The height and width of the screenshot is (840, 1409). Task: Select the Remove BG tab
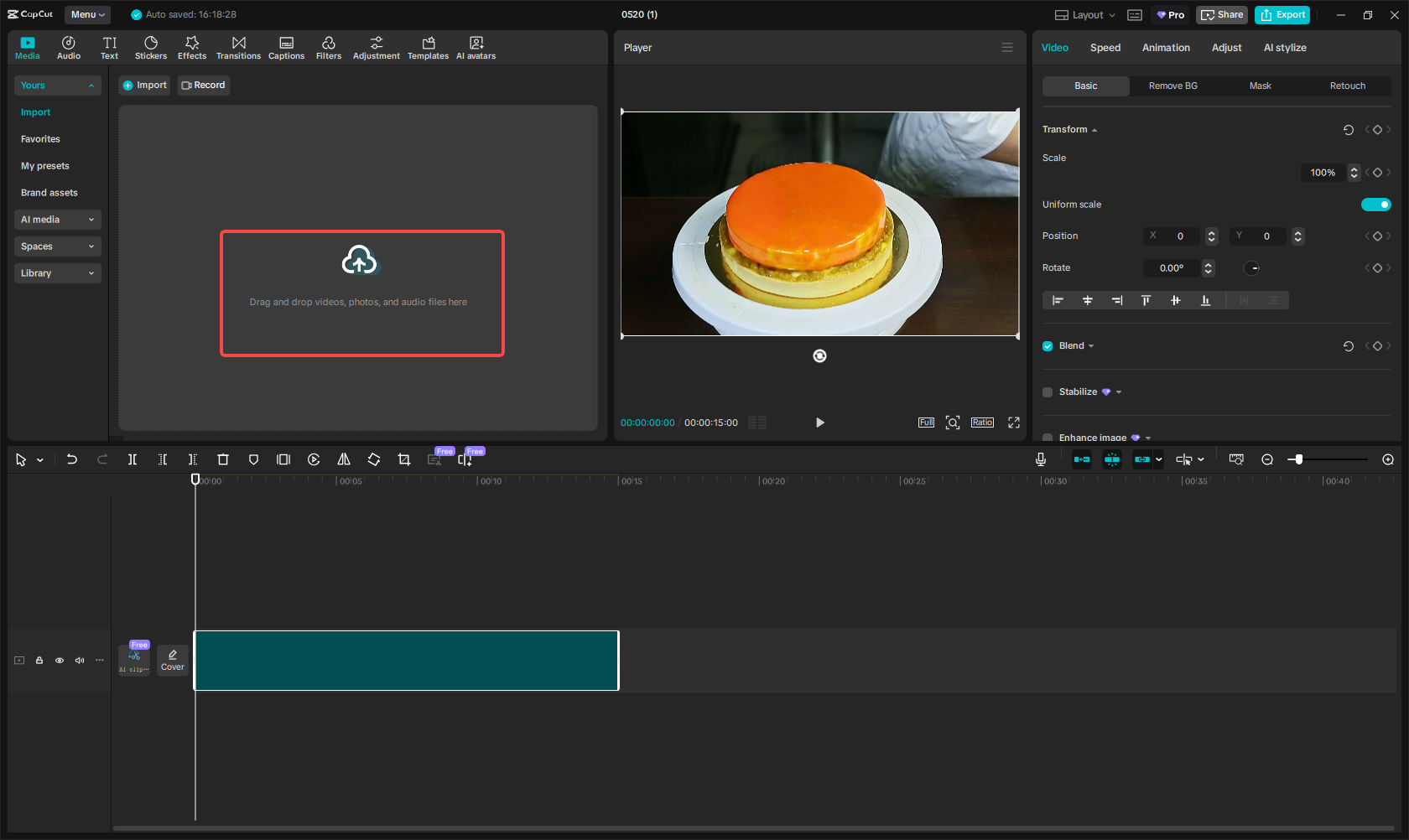coord(1172,86)
